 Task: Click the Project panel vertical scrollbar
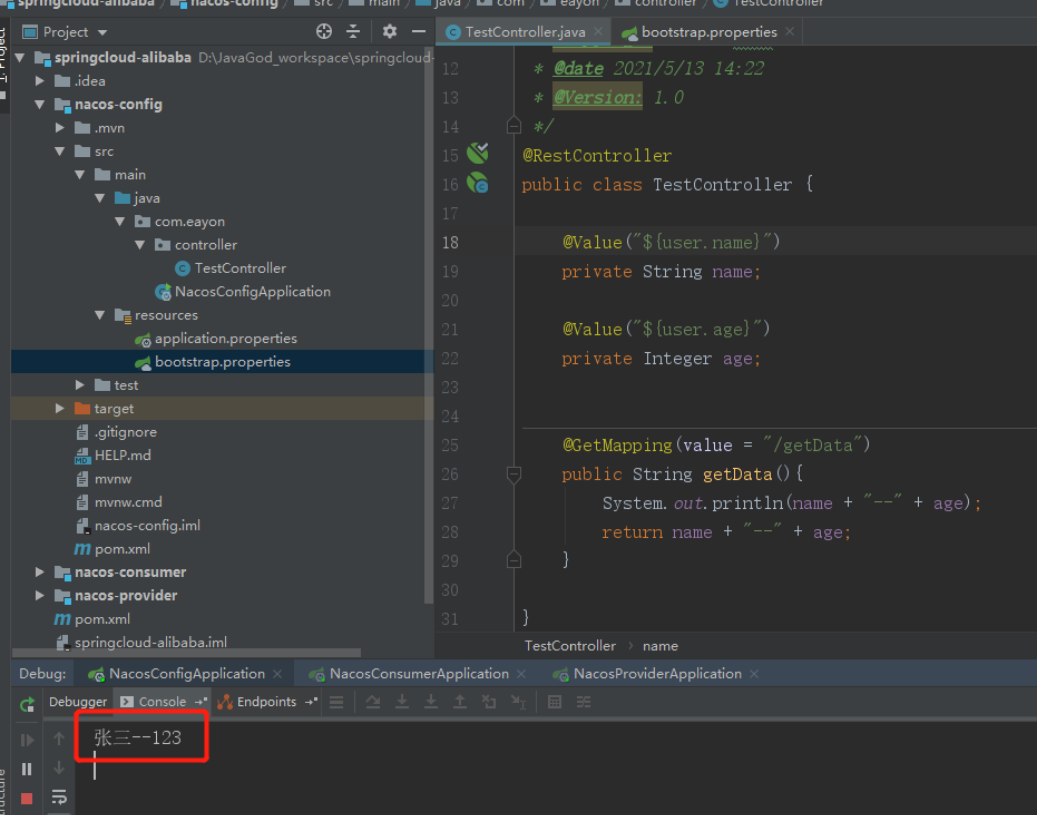[x=429, y=324]
